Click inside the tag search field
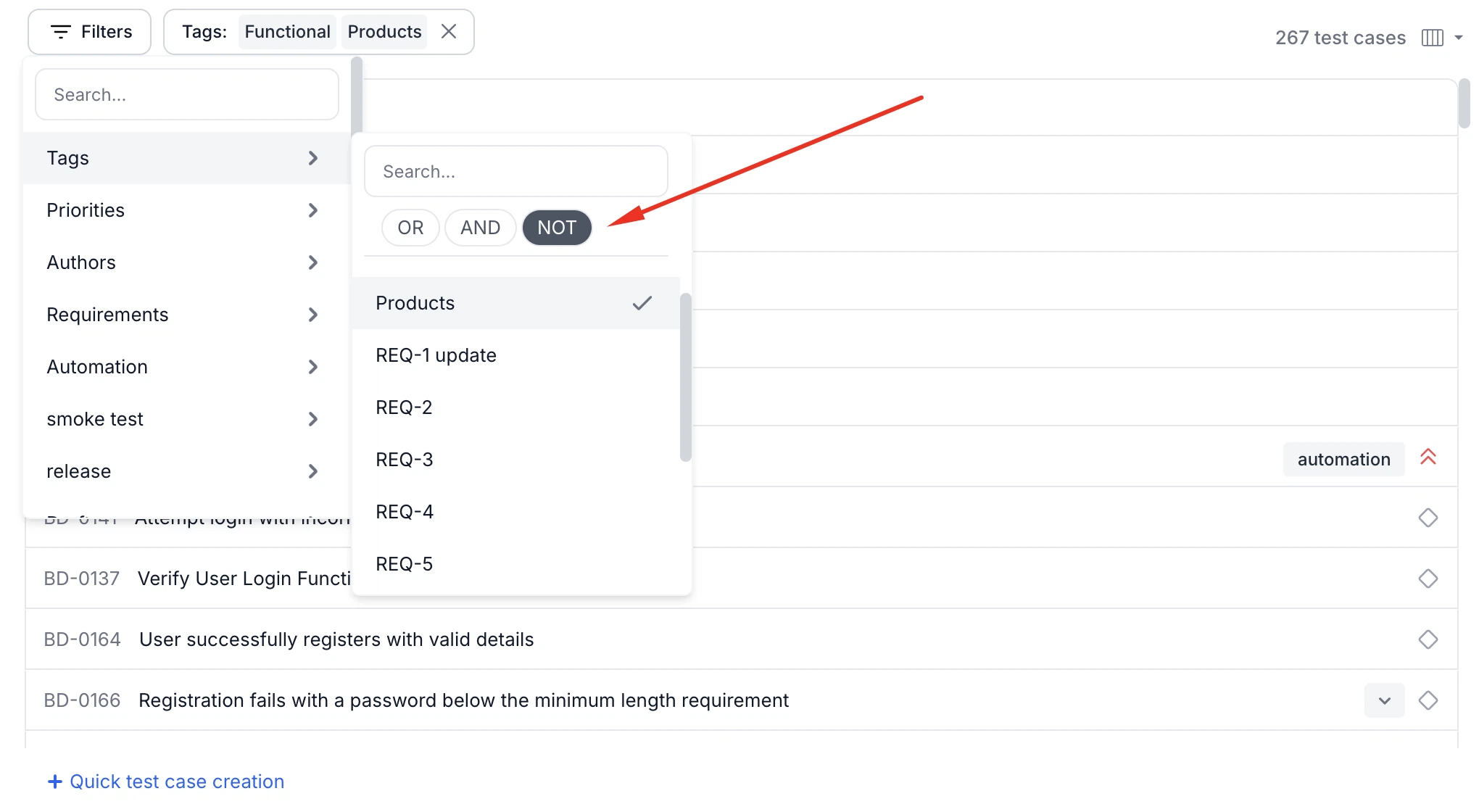This screenshot has height=812, width=1479. click(x=515, y=171)
